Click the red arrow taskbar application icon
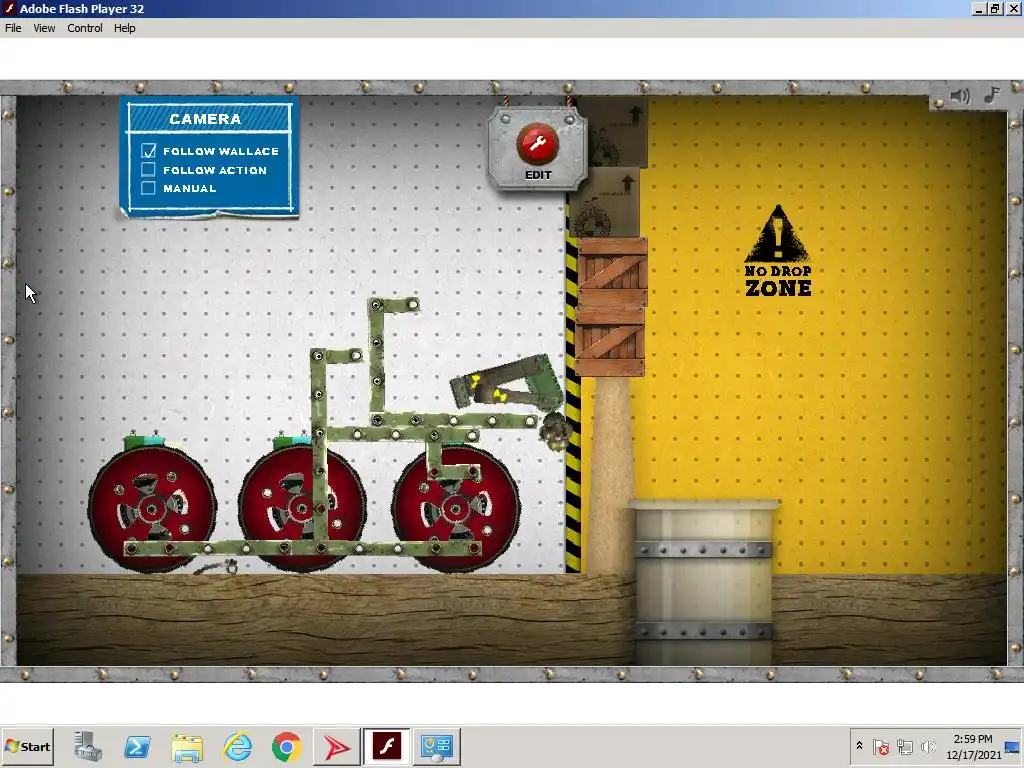This screenshot has height=768, width=1024. [337, 746]
